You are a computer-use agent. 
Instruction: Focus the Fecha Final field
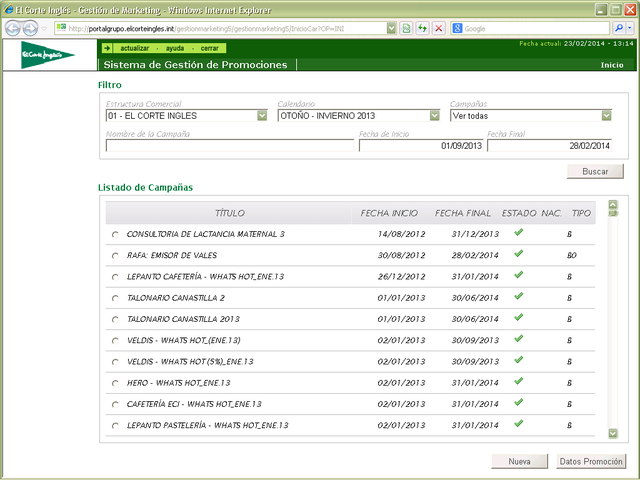[549, 145]
